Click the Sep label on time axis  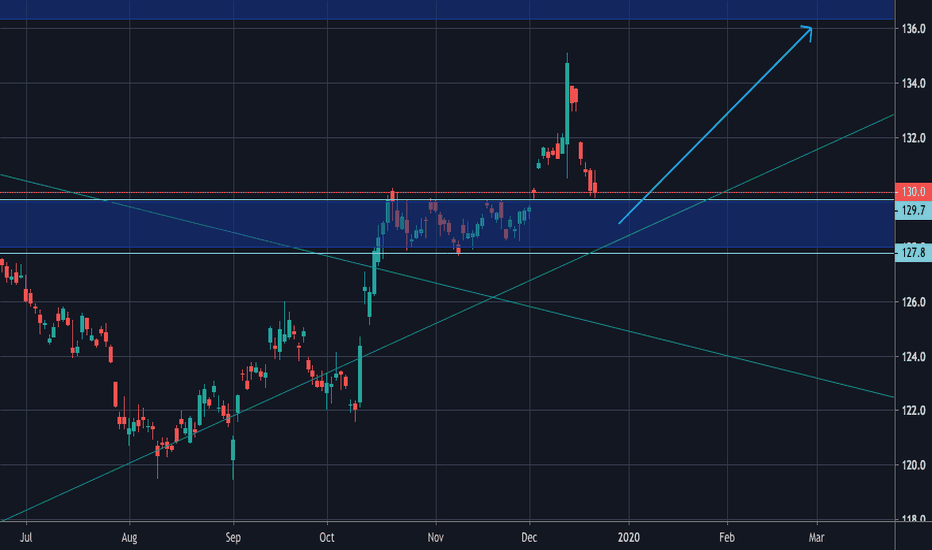point(233,538)
